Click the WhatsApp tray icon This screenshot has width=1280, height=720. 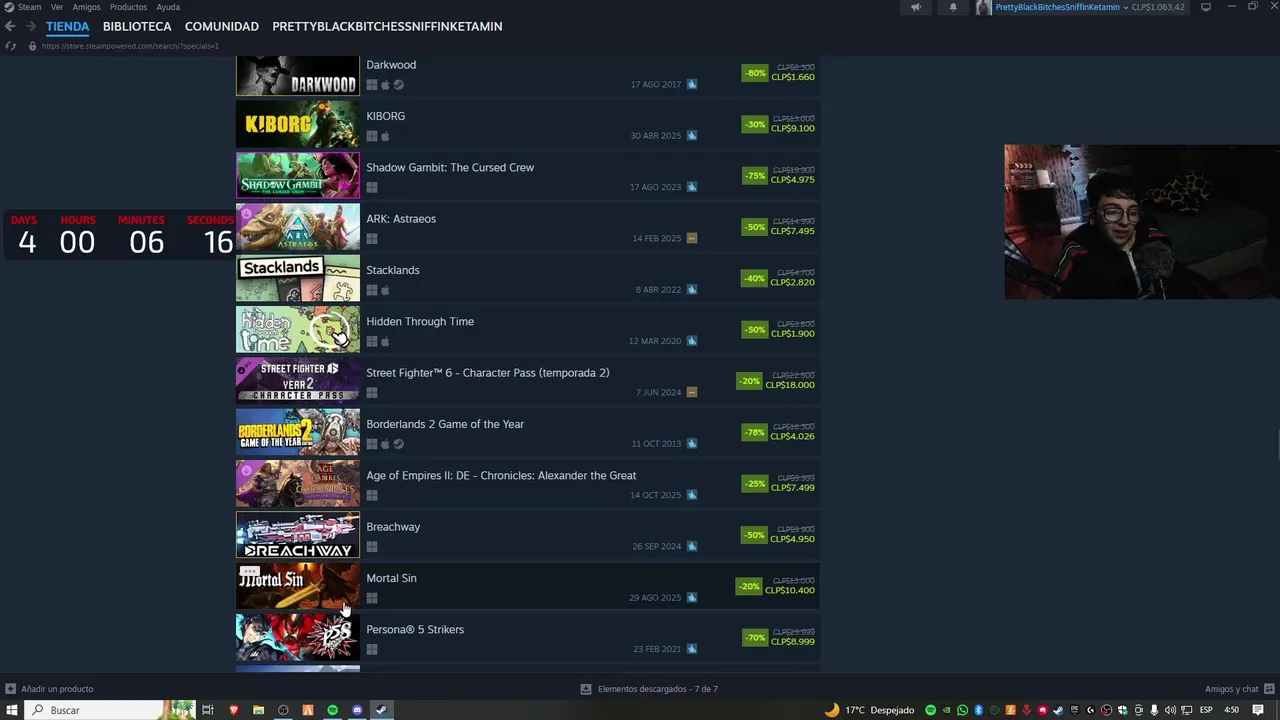click(962, 710)
